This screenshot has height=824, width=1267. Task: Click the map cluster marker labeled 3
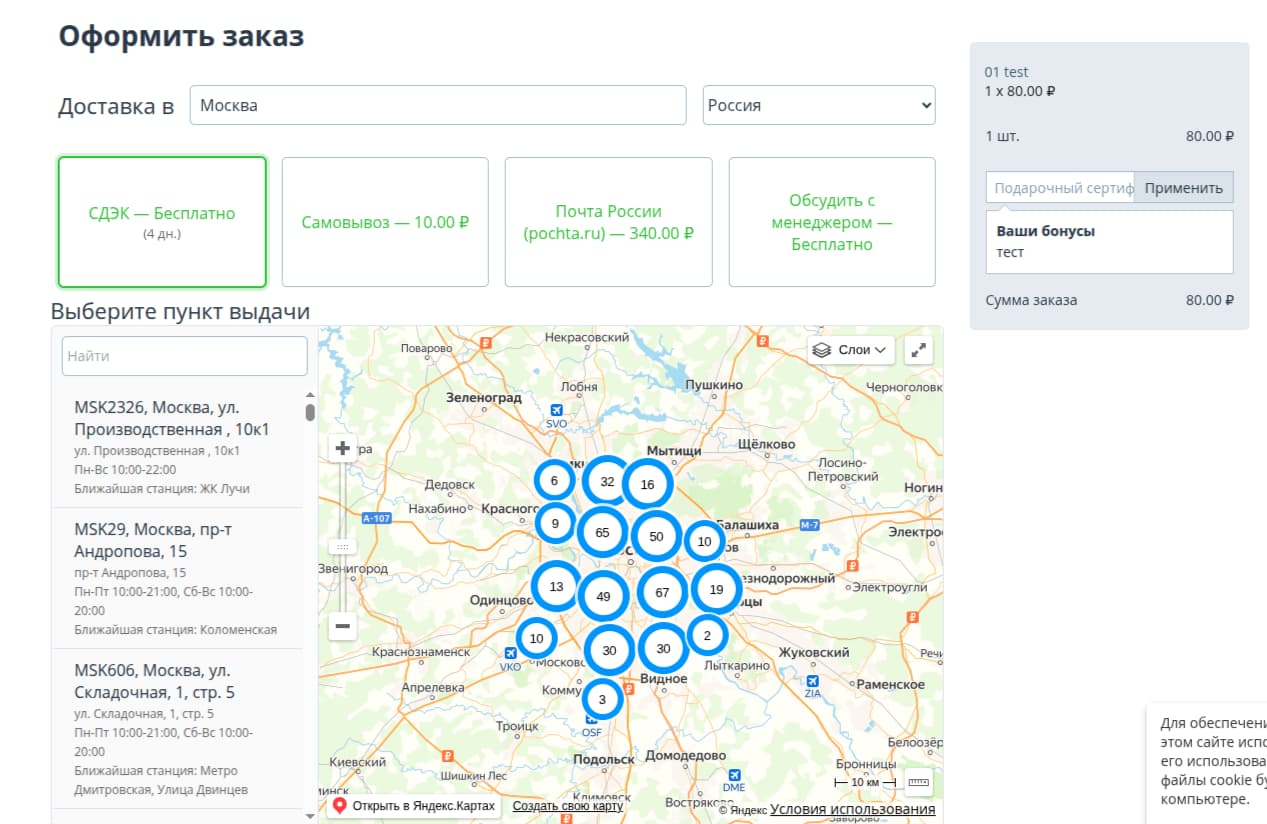(x=602, y=700)
